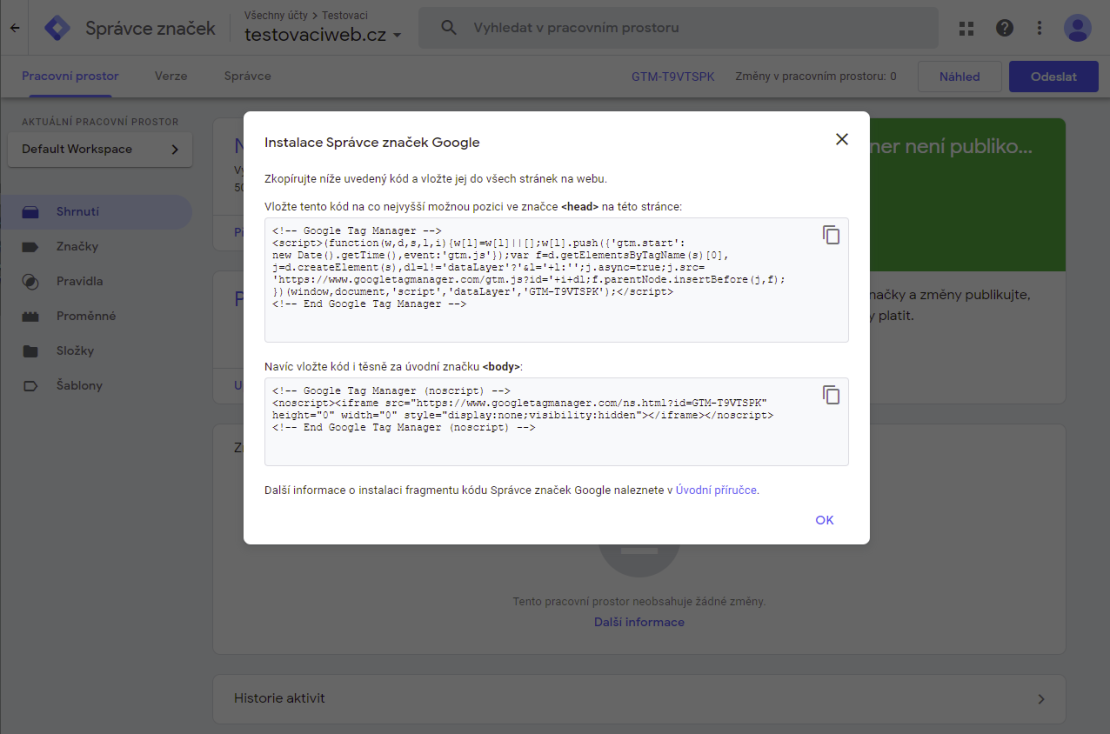Click the Náhled preview button
The width and height of the screenshot is (1110, 734).
(959, 76)
